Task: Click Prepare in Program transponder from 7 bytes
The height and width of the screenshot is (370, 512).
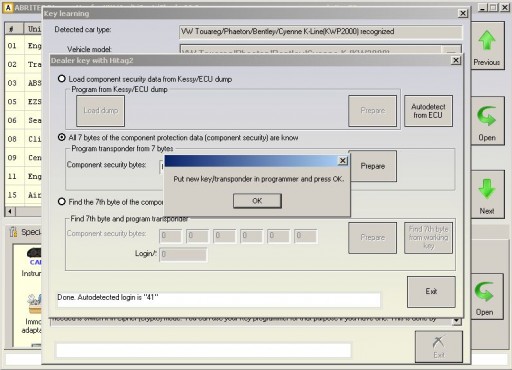Action: (373, 166)
